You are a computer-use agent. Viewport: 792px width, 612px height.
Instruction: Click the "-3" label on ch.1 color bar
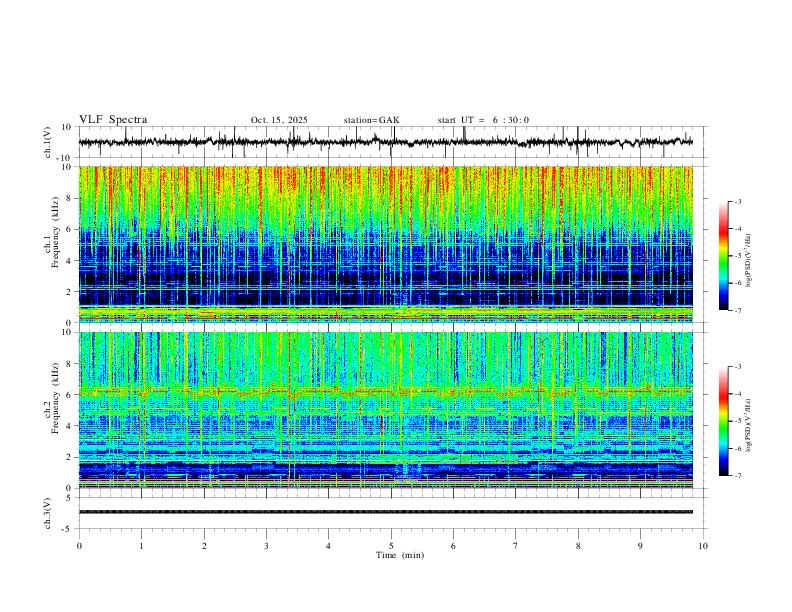coord(738,201)
